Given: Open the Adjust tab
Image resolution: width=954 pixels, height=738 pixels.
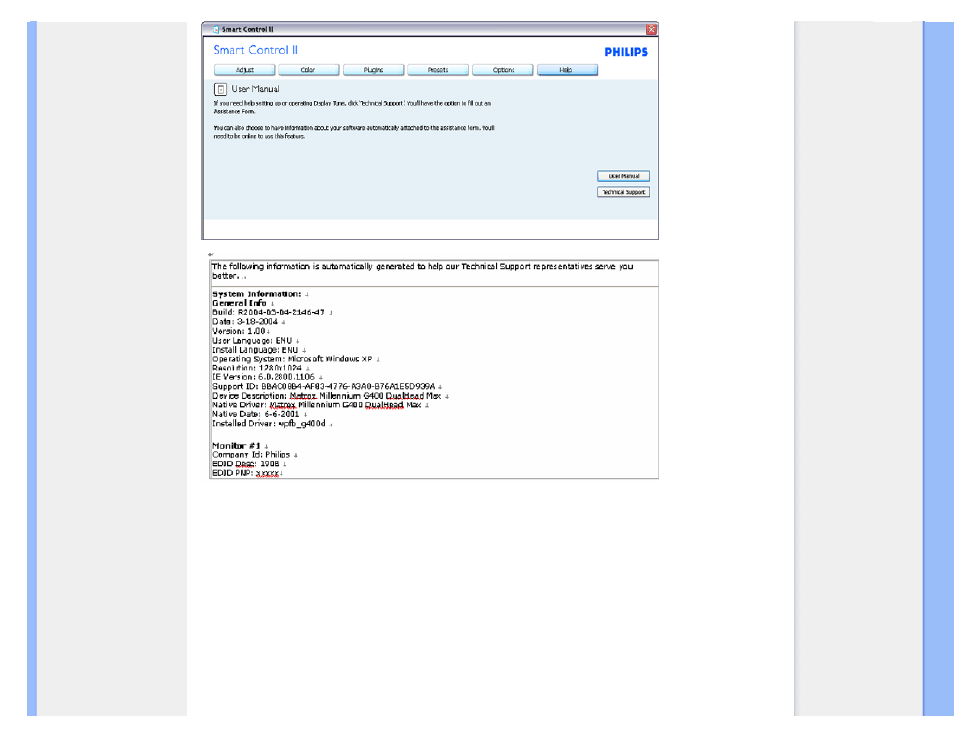Looking at the screenshot, I should [x=245, y=70].
